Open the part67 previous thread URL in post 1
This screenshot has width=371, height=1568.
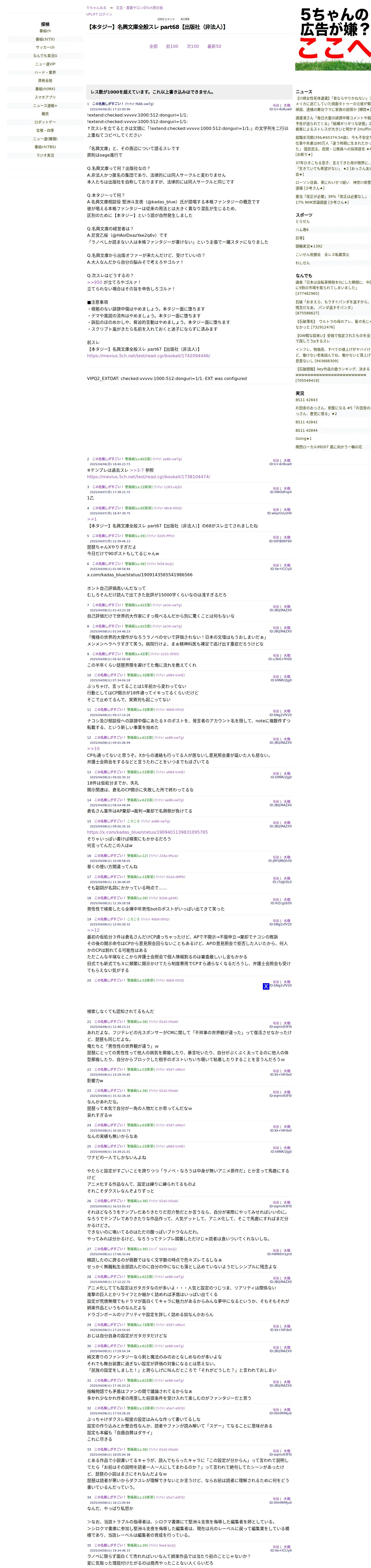click(148, 356)
